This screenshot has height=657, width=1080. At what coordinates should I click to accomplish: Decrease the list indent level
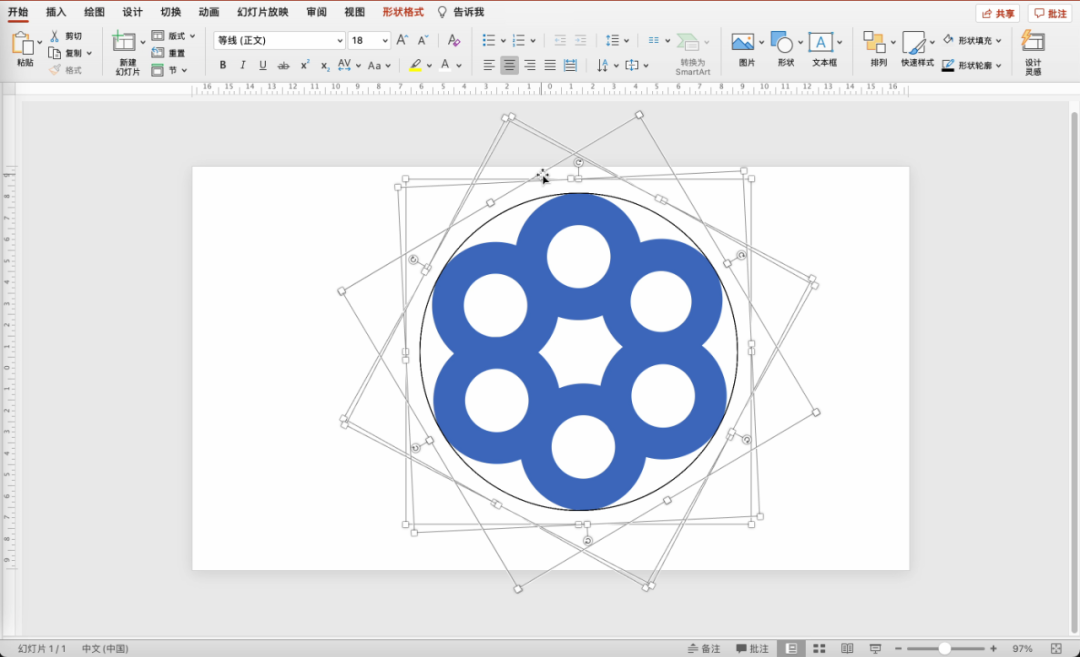(x=560, y=41)
